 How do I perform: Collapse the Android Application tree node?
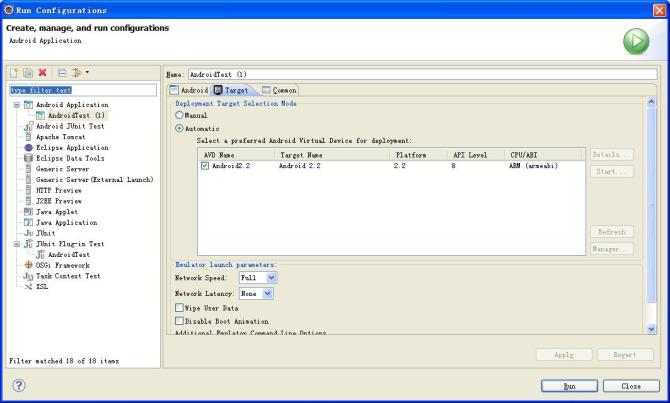click(16, 105)
